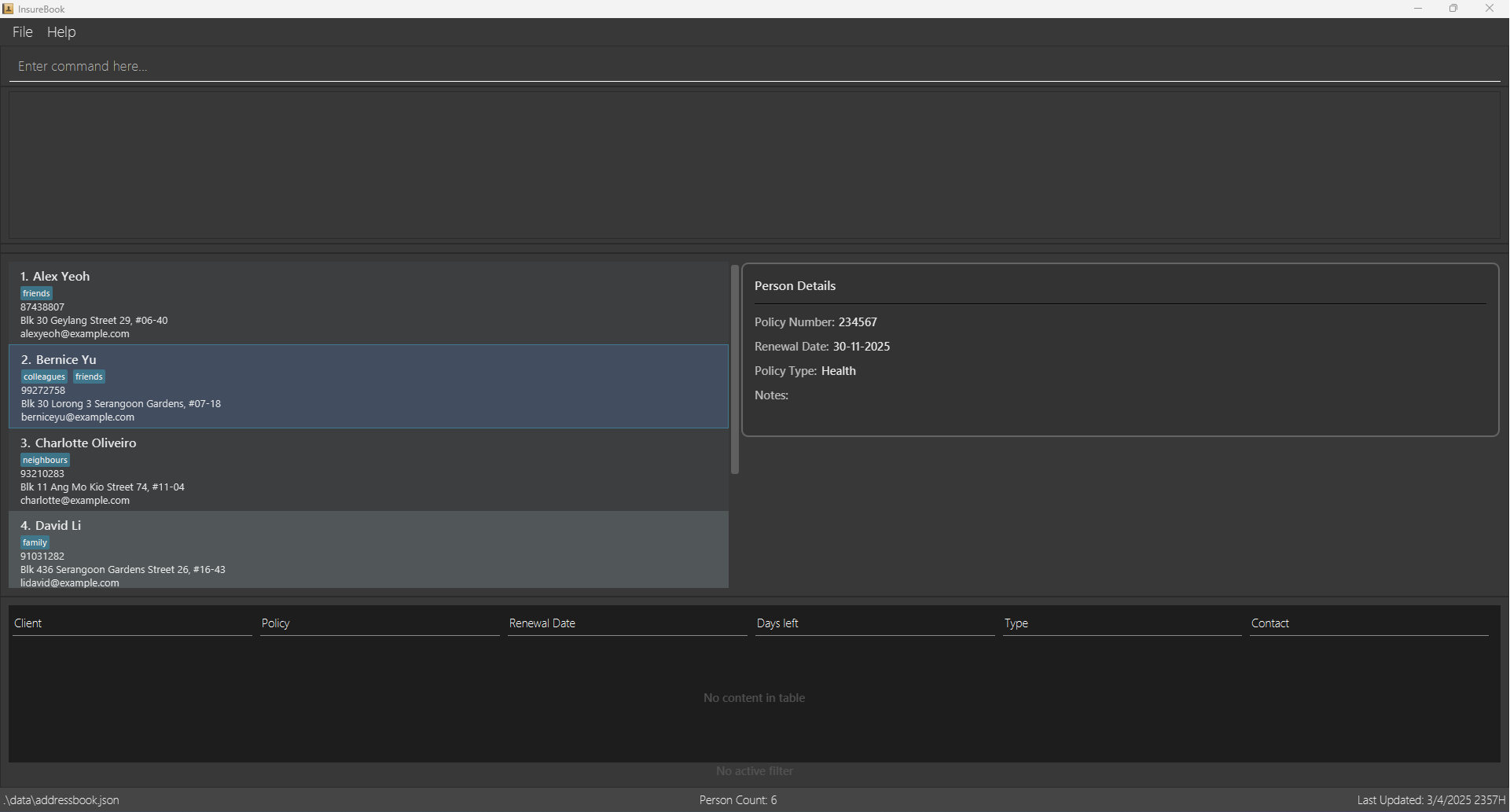Click the Last Updated timestamp in status bar
Screen dimensions: 1510x812
click(1431, 800)
